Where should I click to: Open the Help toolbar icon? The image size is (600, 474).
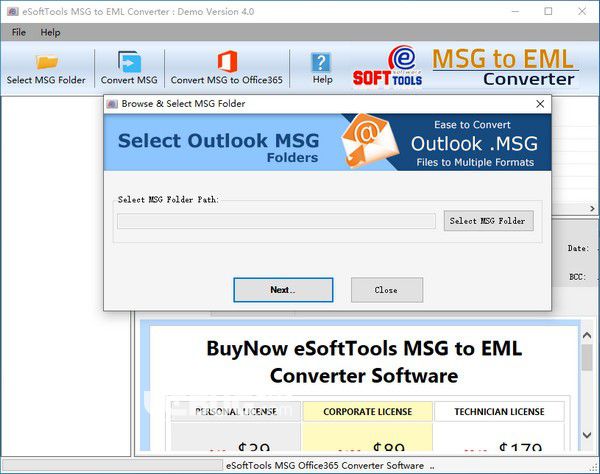click(x=321, y=62)
